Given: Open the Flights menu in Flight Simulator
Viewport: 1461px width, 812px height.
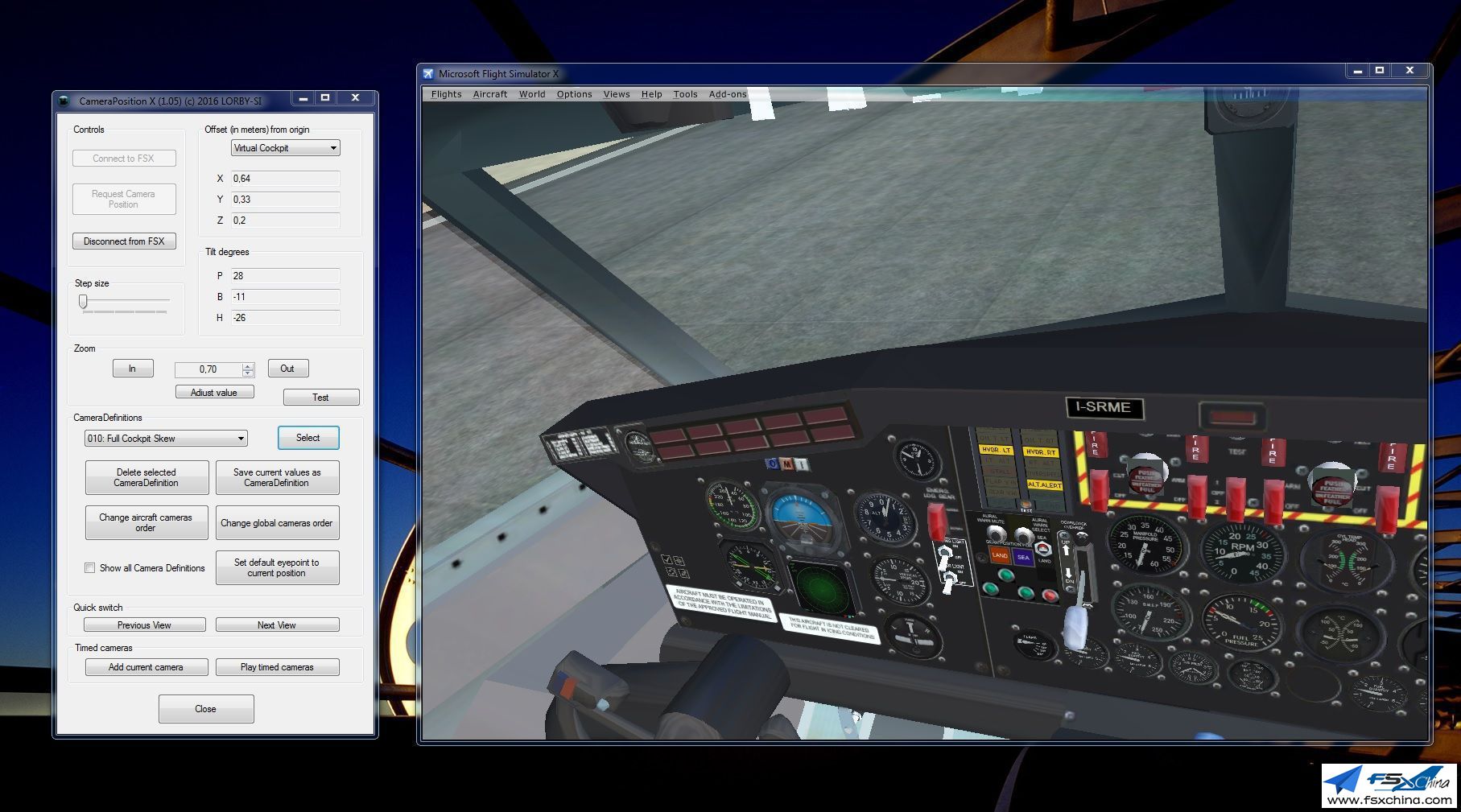Looking at the screenshot, I should click(446, 94).
